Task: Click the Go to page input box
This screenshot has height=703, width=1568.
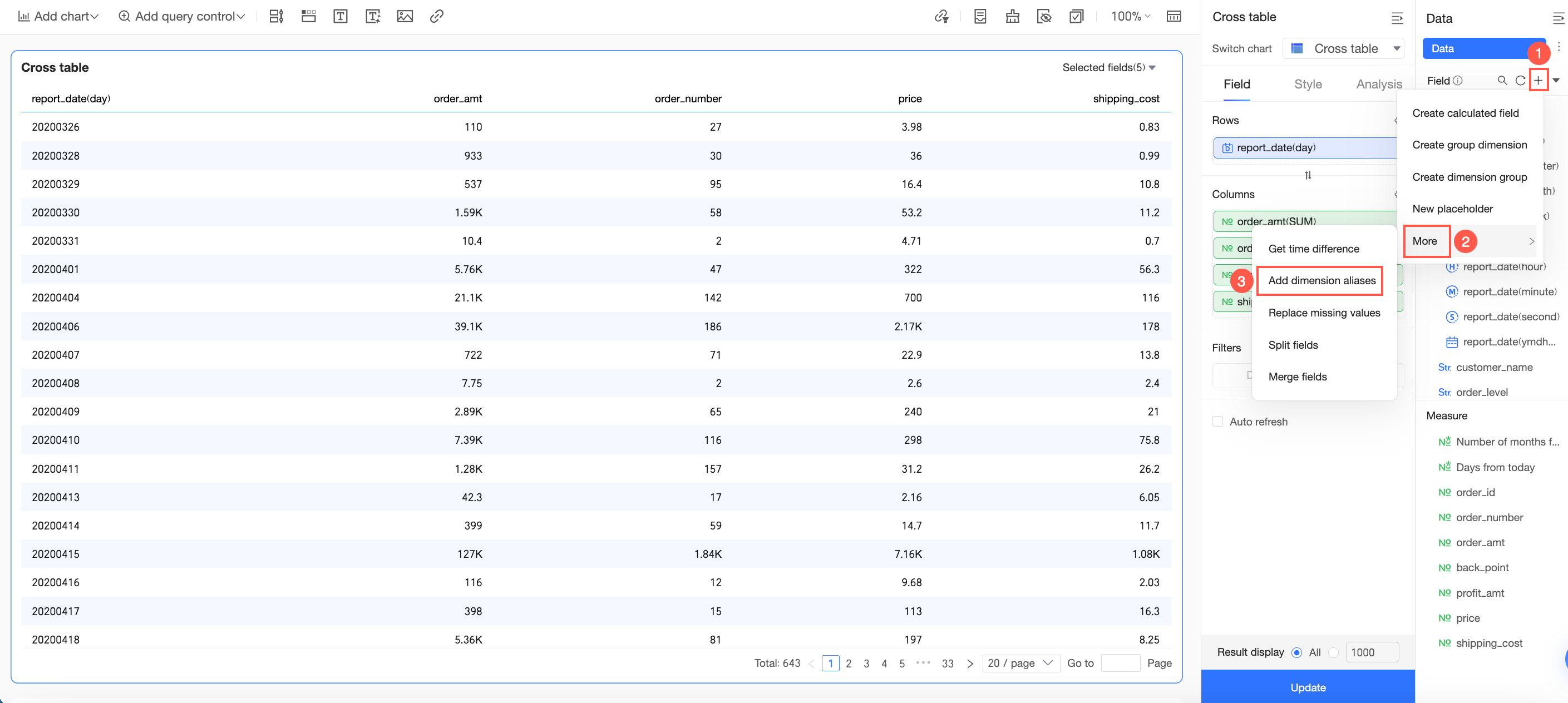Action: point(1120,663)
